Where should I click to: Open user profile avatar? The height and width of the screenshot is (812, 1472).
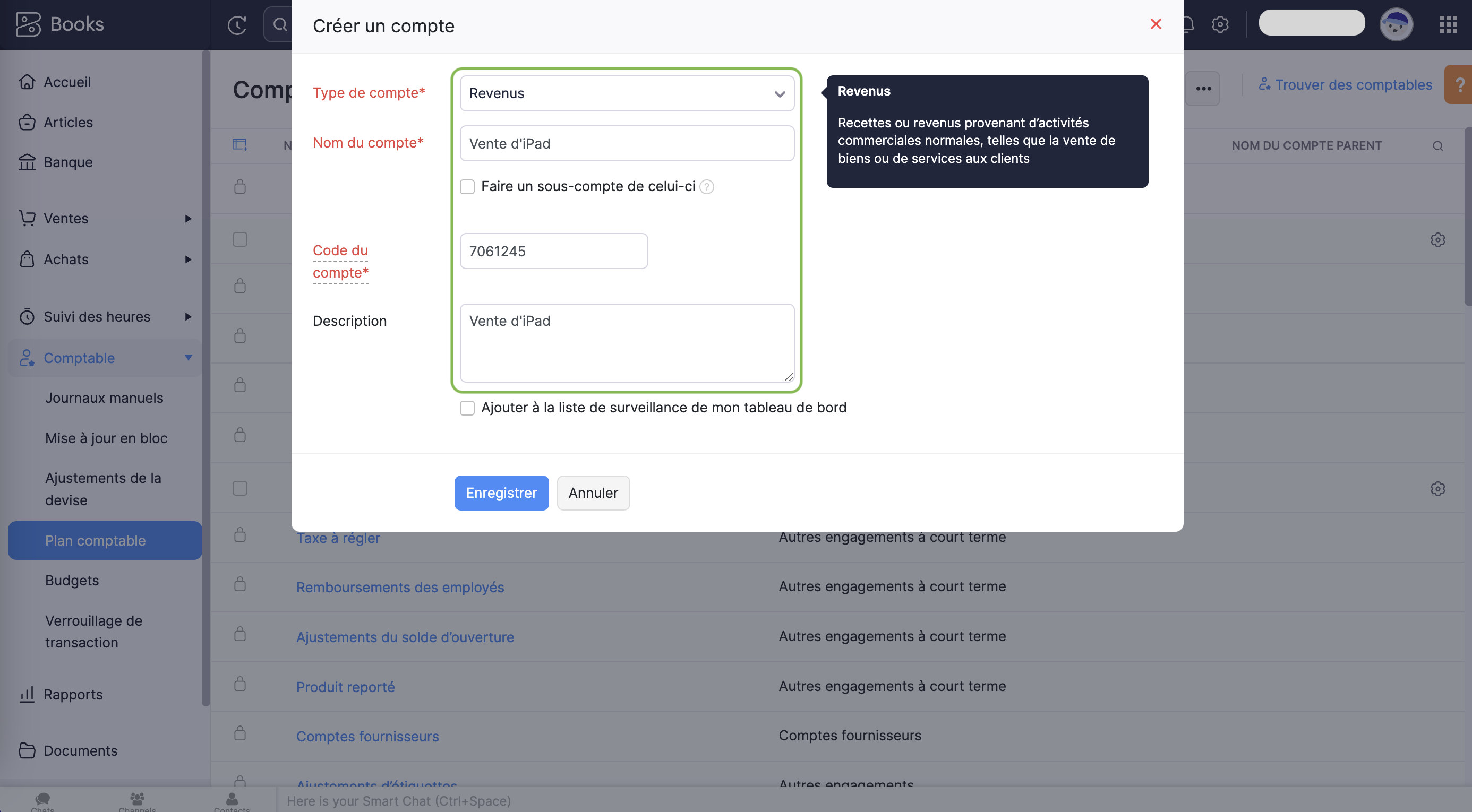(1396, 24)
